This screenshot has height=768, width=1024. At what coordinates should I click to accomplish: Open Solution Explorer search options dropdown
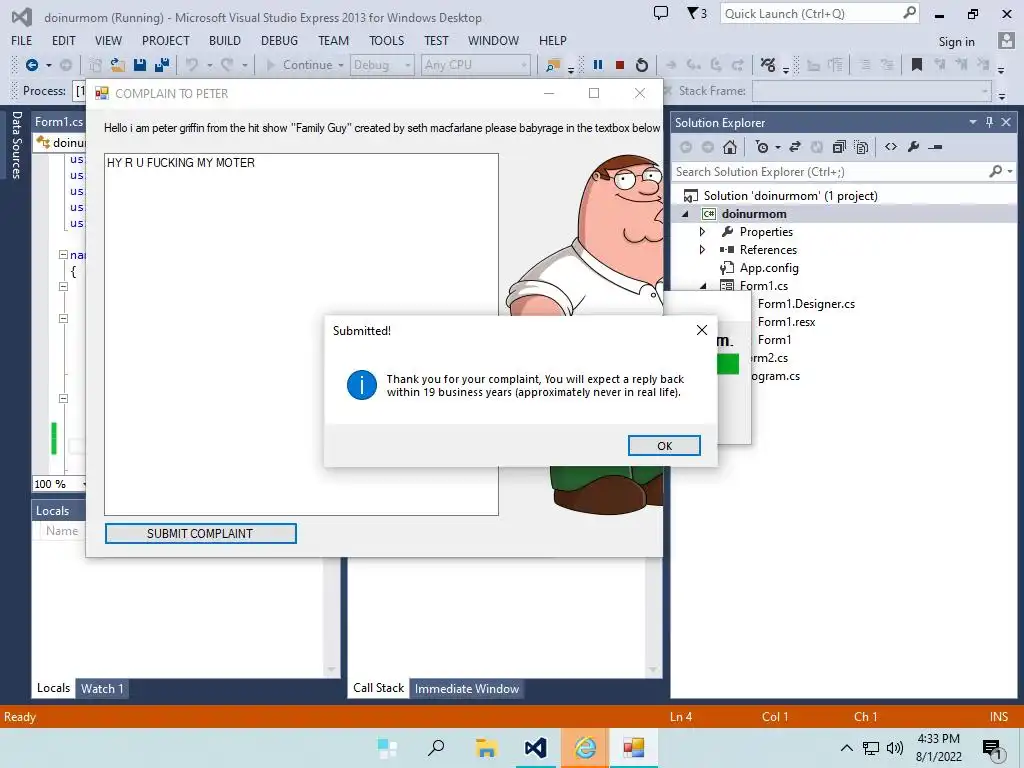point(1010,171)
